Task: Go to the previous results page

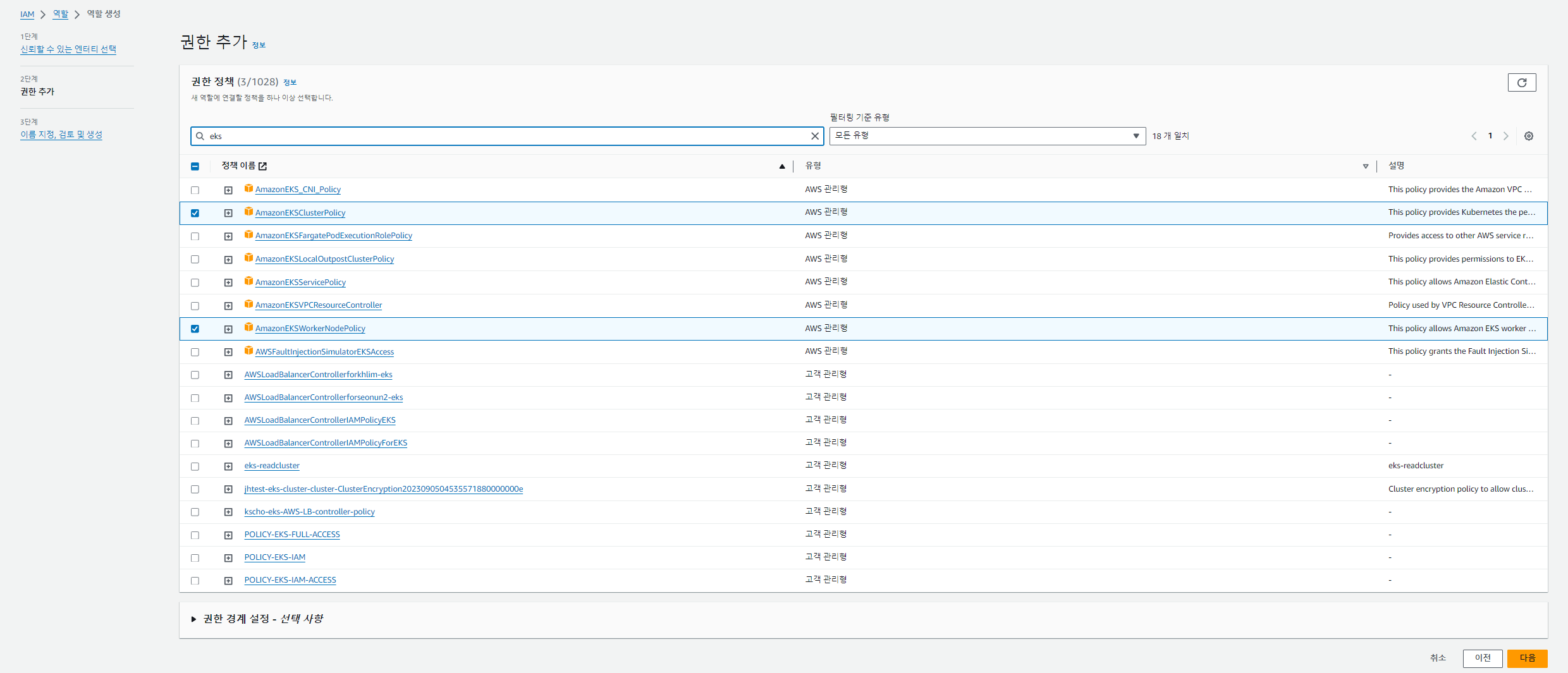Action: 1474,136
